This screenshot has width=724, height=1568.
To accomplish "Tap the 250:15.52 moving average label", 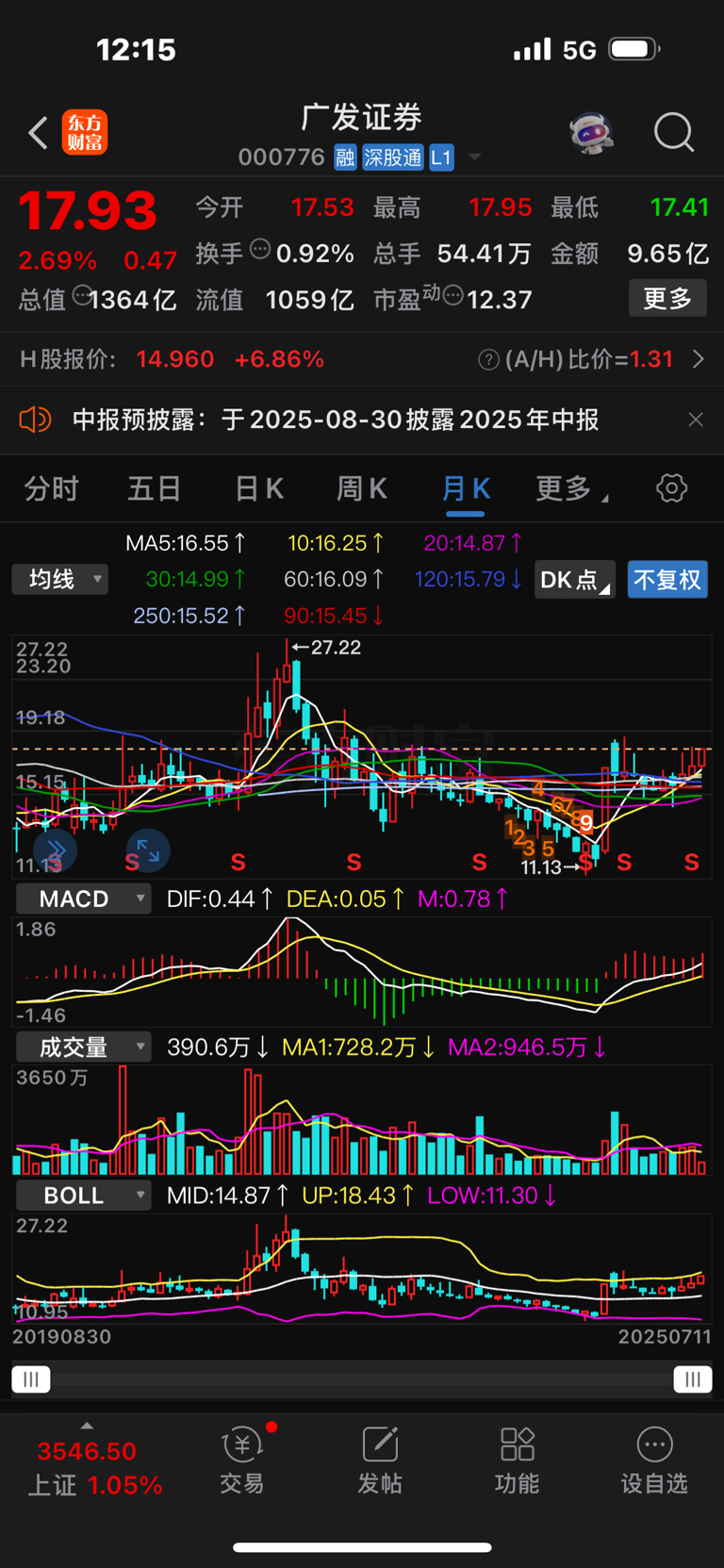I will coord(189,616).
